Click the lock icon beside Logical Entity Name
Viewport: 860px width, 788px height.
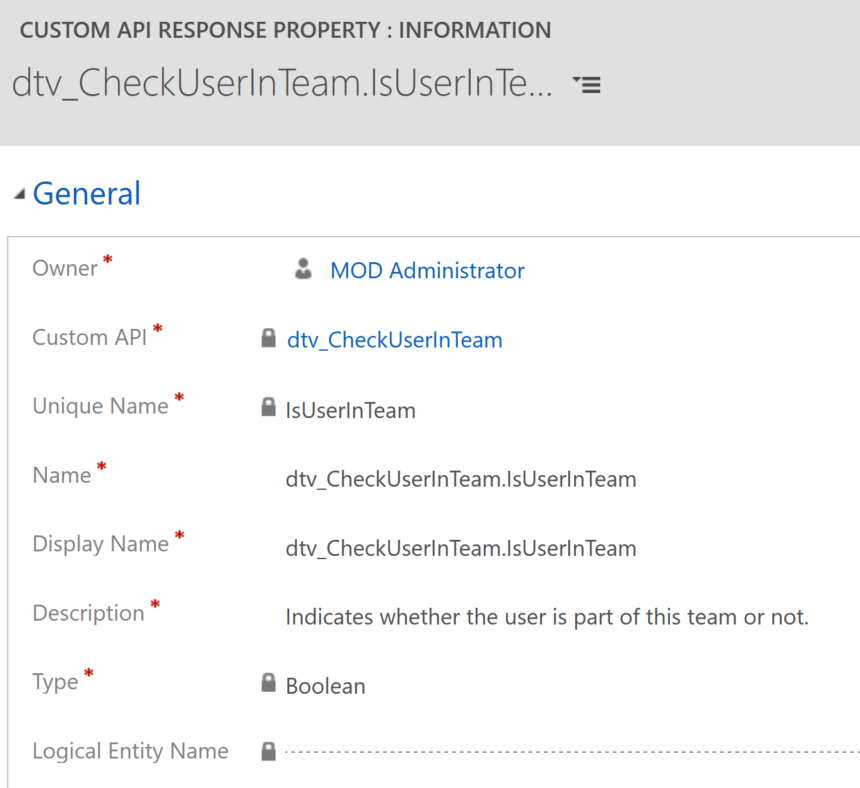point(268,751)
